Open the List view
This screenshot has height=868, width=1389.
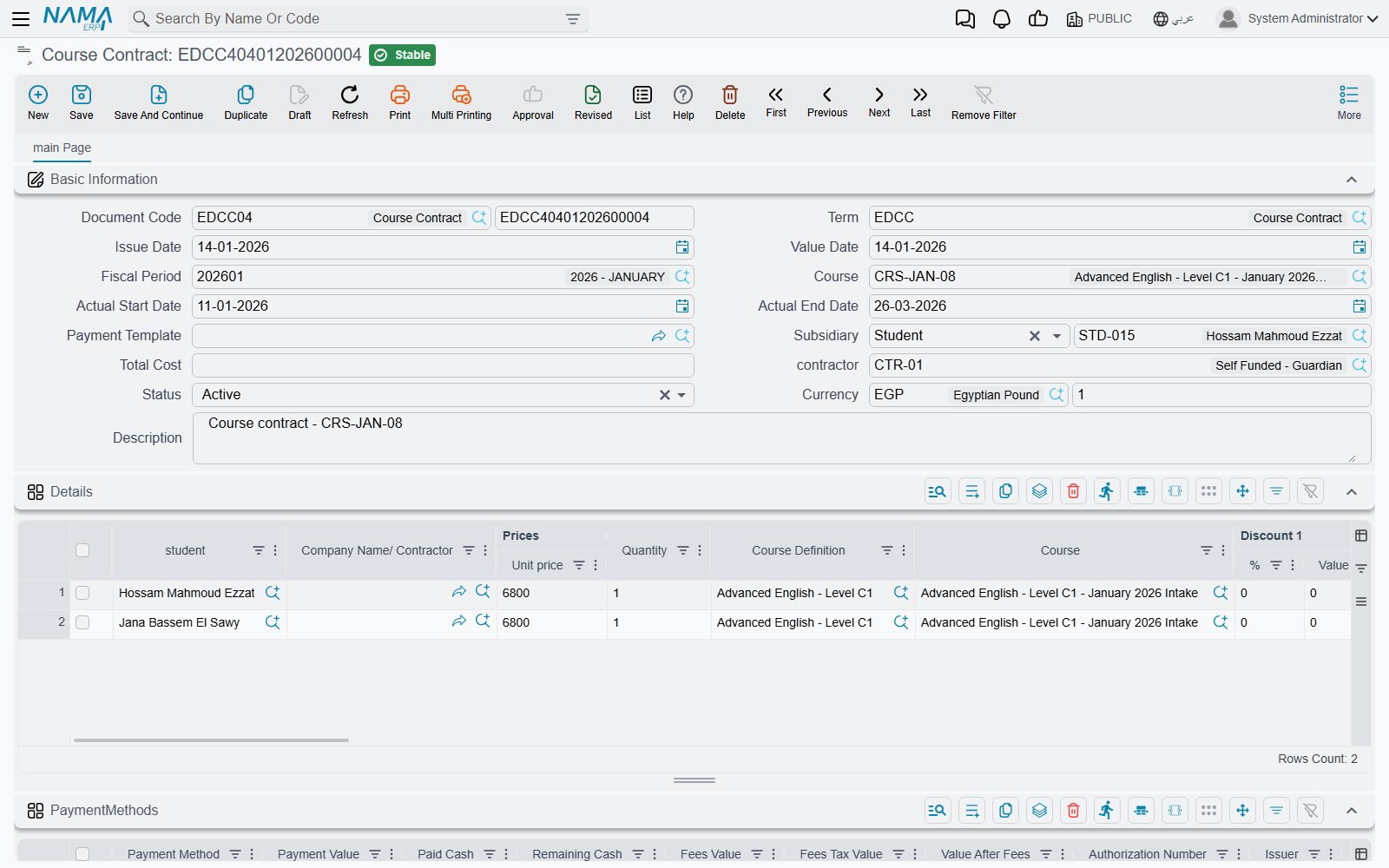(x=642, y=102)
